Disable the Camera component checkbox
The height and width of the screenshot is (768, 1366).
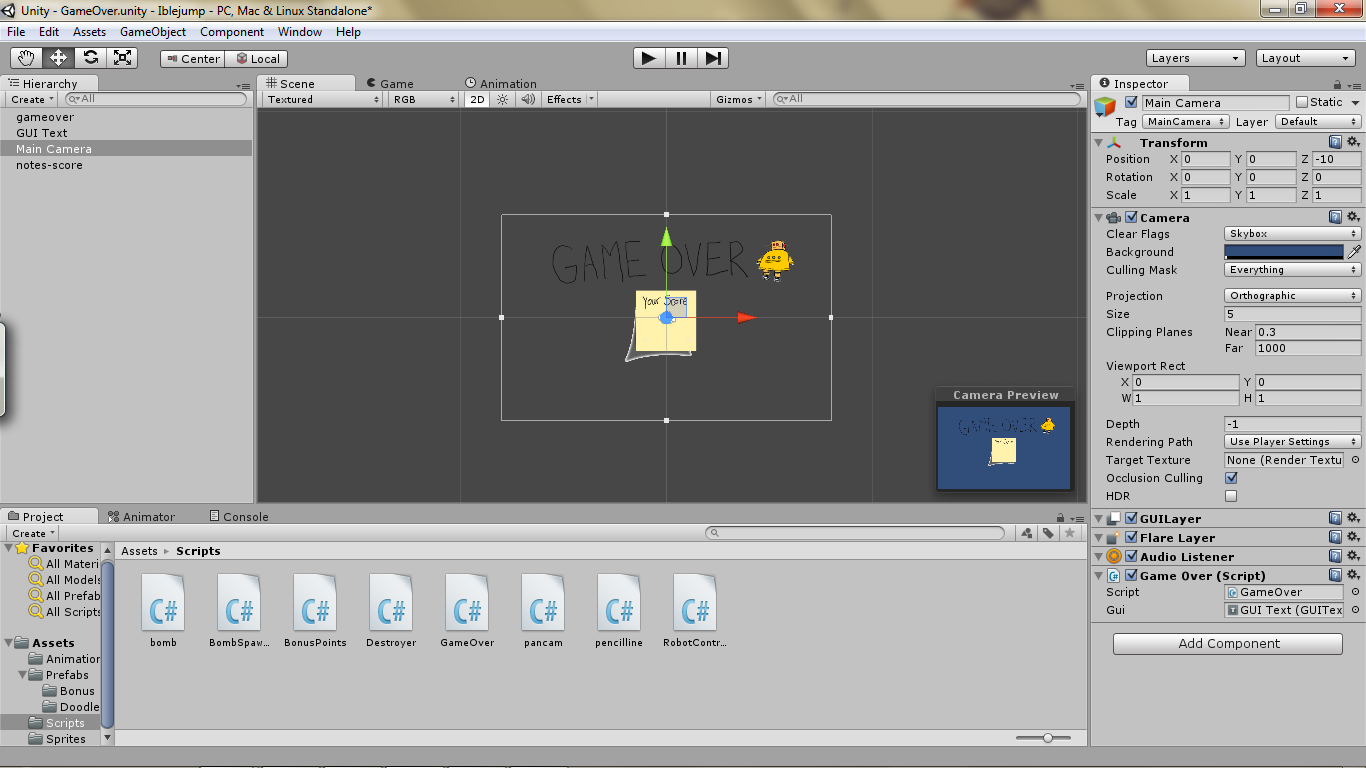[1131, 217]
